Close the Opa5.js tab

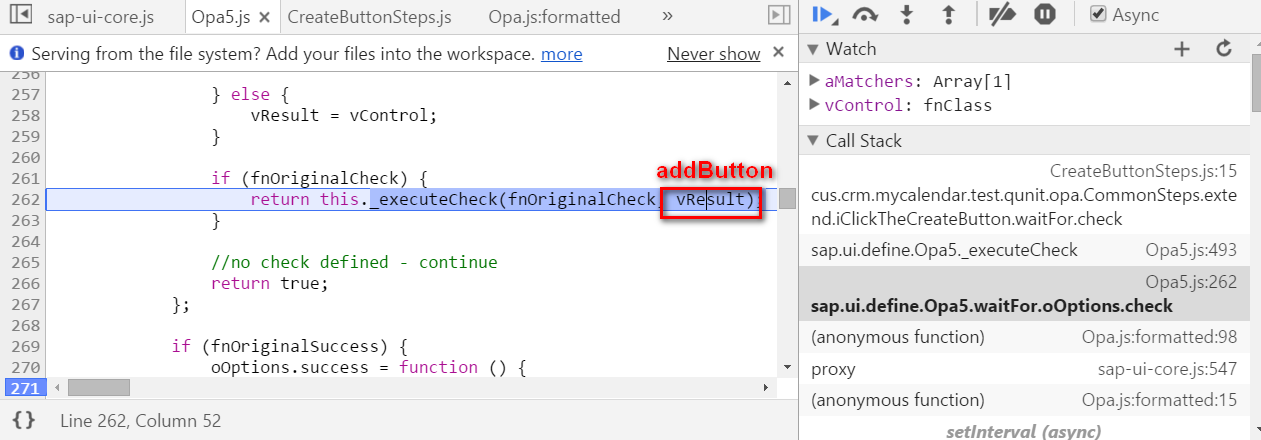tap(264, 18)
